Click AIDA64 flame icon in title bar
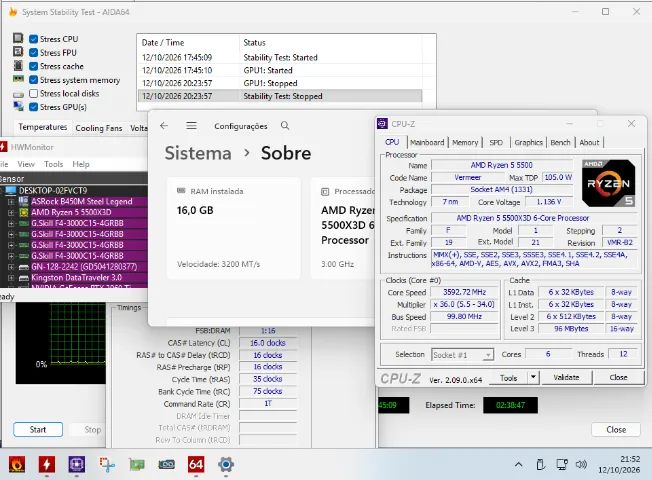The width and height of the screenshot is (652, 480). point(13,12)
